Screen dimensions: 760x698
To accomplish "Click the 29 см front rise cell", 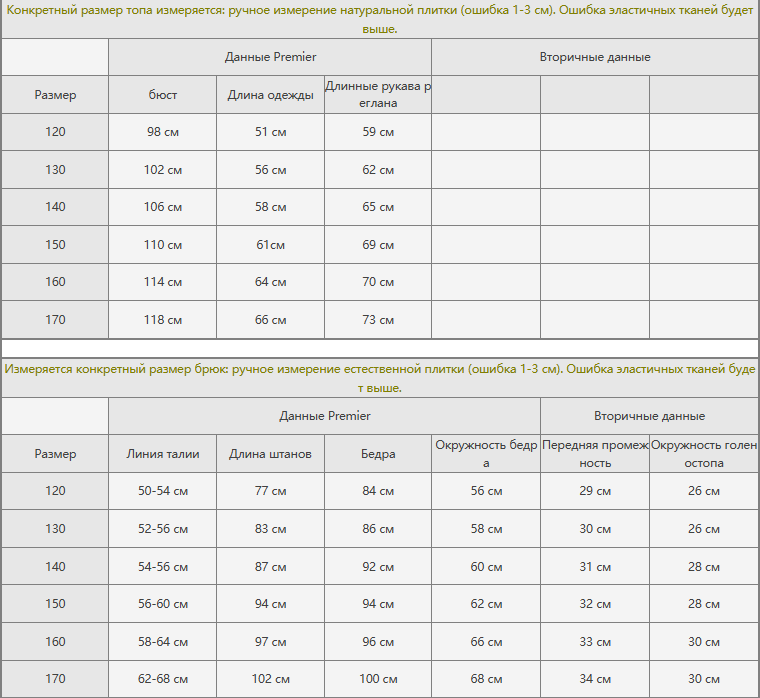I will 595,491.
